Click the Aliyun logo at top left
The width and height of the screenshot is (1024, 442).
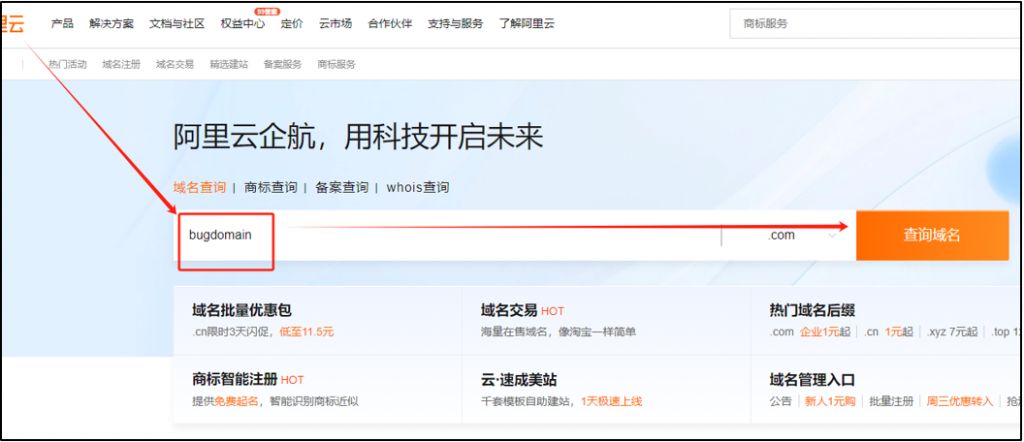click(12, 24)
